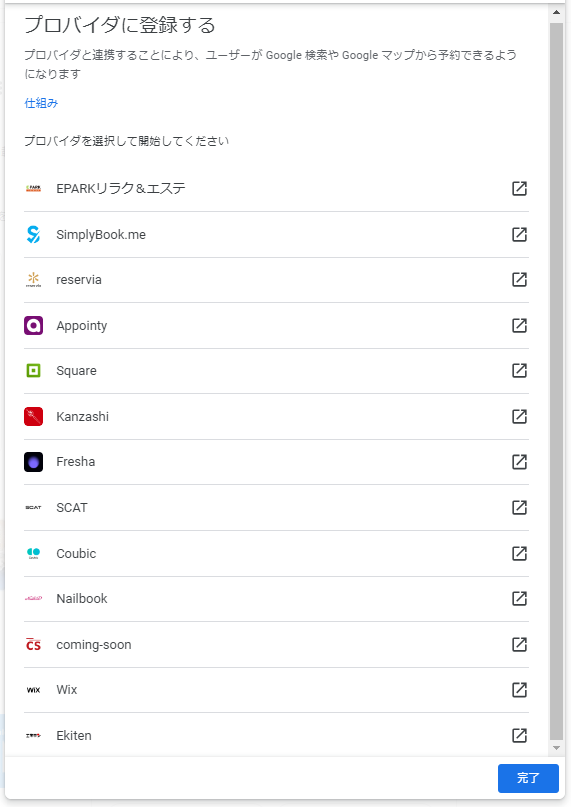571x807 pixels.
Task: Open external link icon for Nailbook
Action: (x=519, y=599)
